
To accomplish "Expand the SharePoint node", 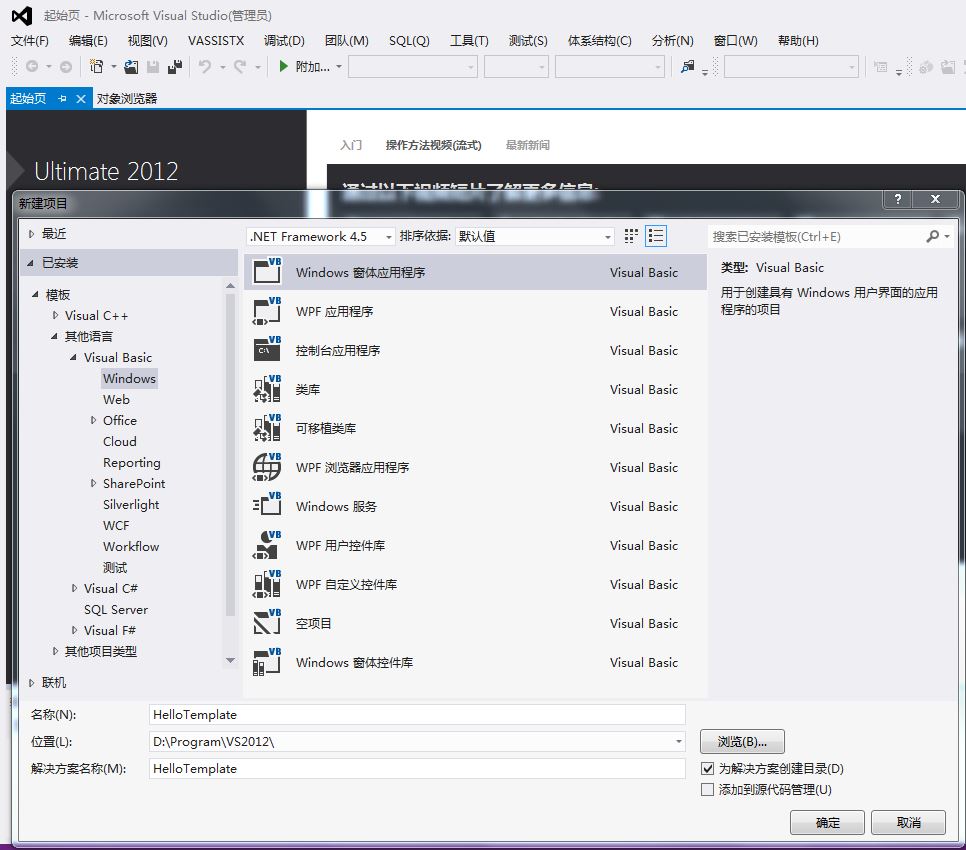I will (94, 484).
